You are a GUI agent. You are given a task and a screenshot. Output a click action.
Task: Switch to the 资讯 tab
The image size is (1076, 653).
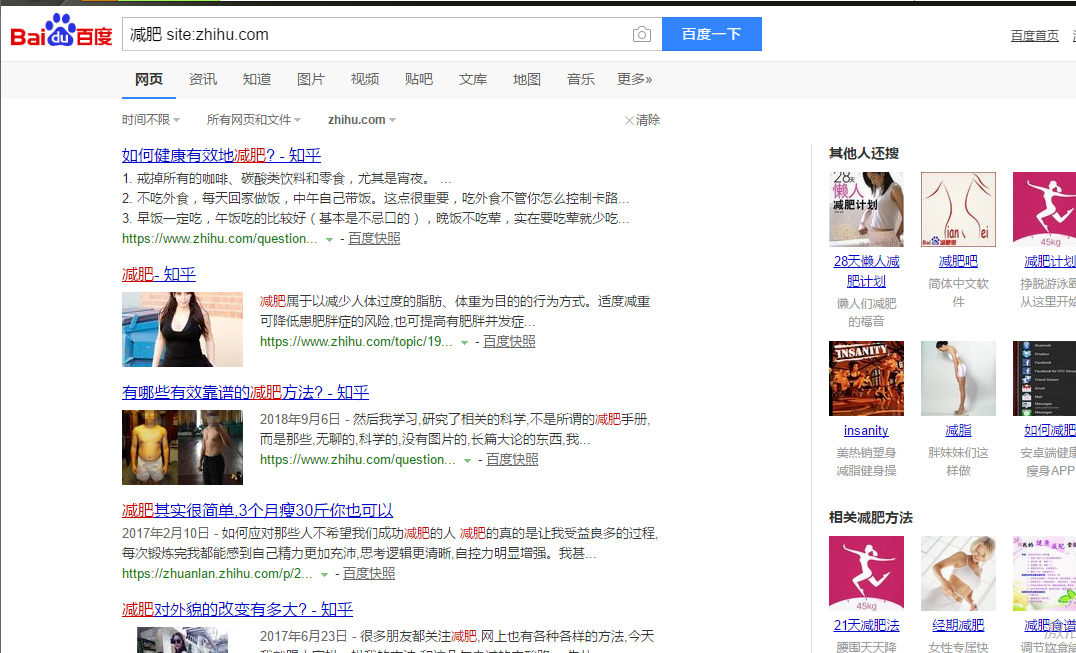[202, 80]
